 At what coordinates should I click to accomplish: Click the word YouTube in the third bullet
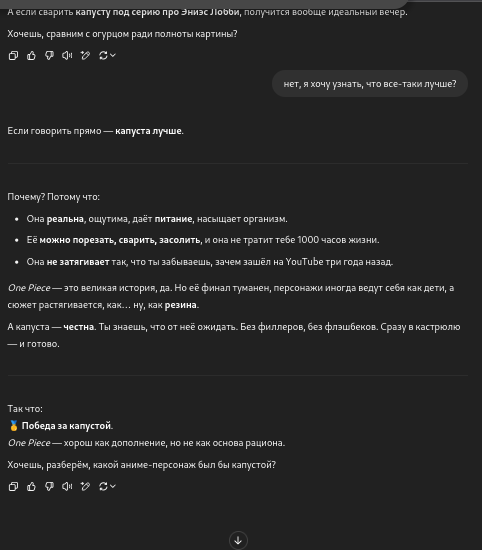point(304,262)
